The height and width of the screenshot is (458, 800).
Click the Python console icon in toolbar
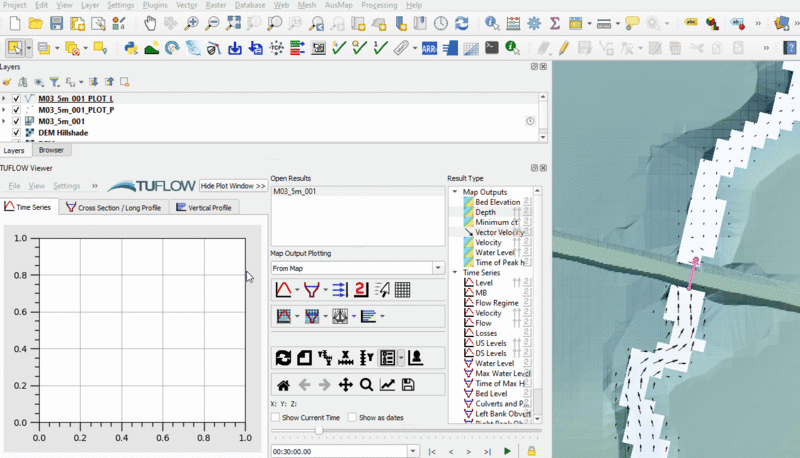pos(131,47)
